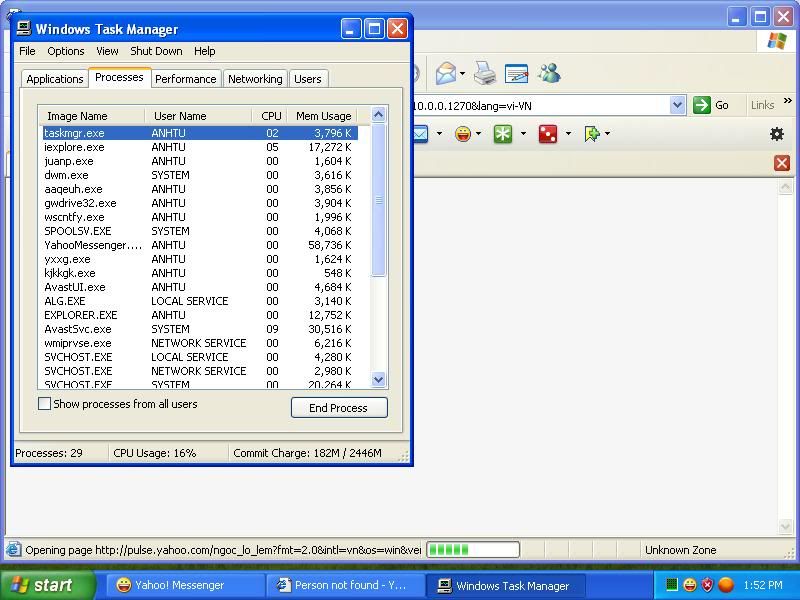
Task: Click the red X close bar icon
Action: click(782, 163)
